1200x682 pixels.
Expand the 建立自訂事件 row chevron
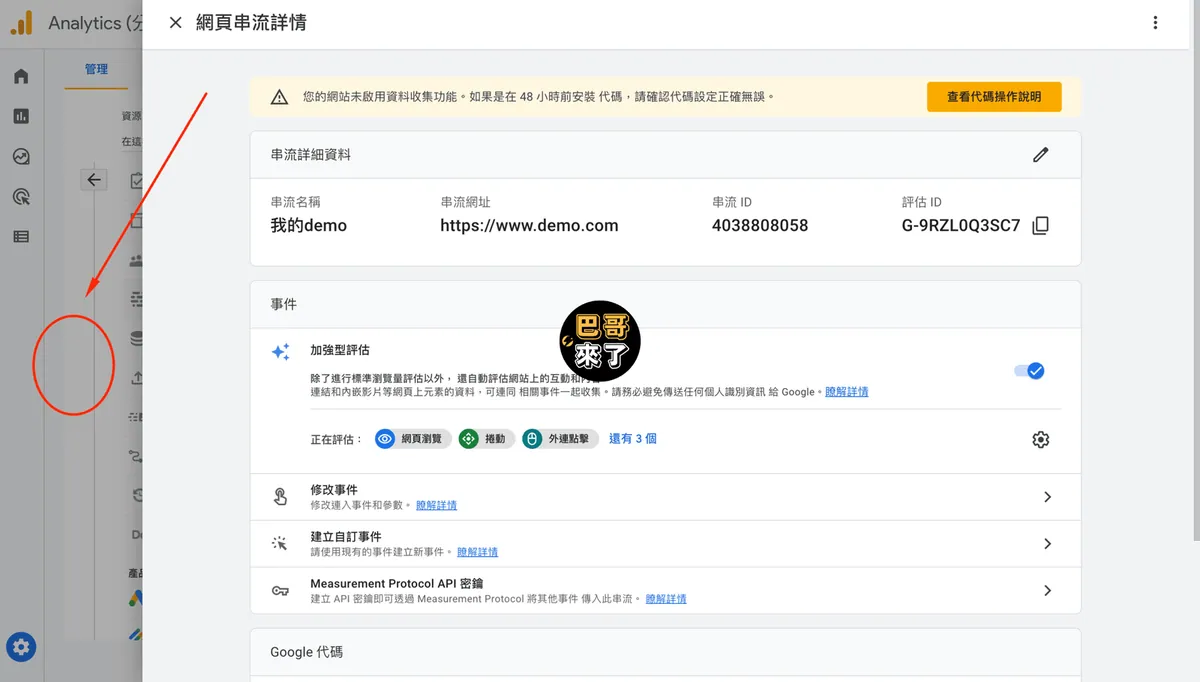tap(1047, 544)
